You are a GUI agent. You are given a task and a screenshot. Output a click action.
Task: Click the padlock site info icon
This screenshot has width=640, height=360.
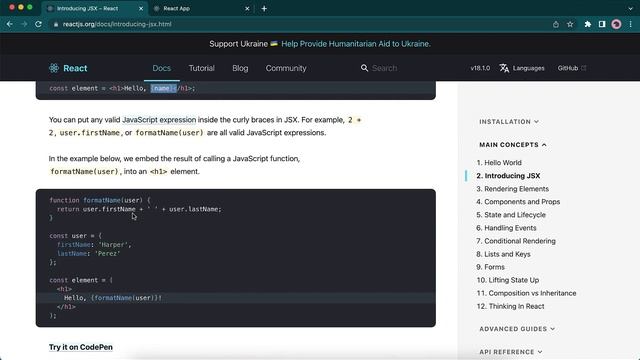56,24
